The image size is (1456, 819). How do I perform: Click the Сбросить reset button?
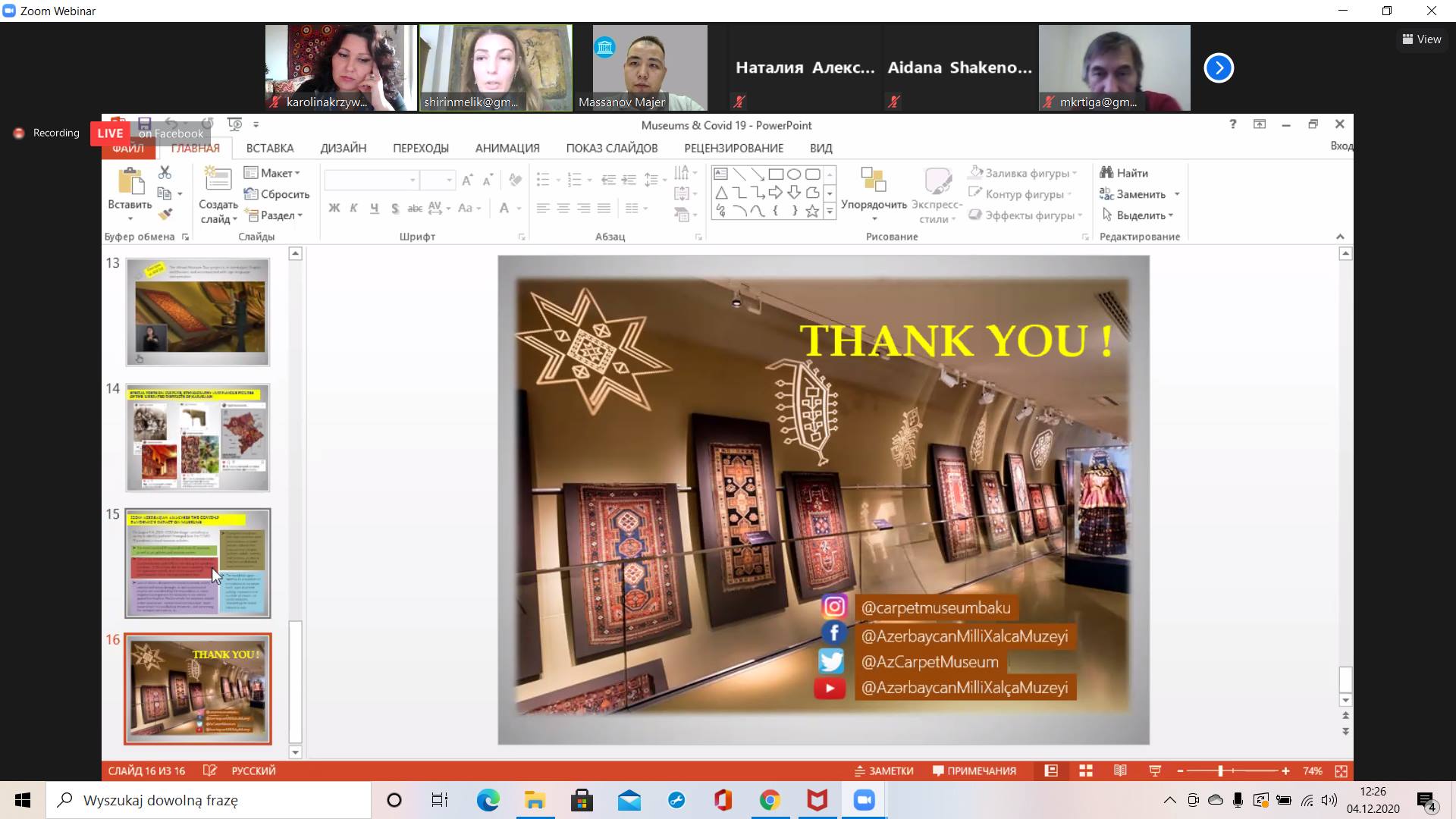coord(277,194)
